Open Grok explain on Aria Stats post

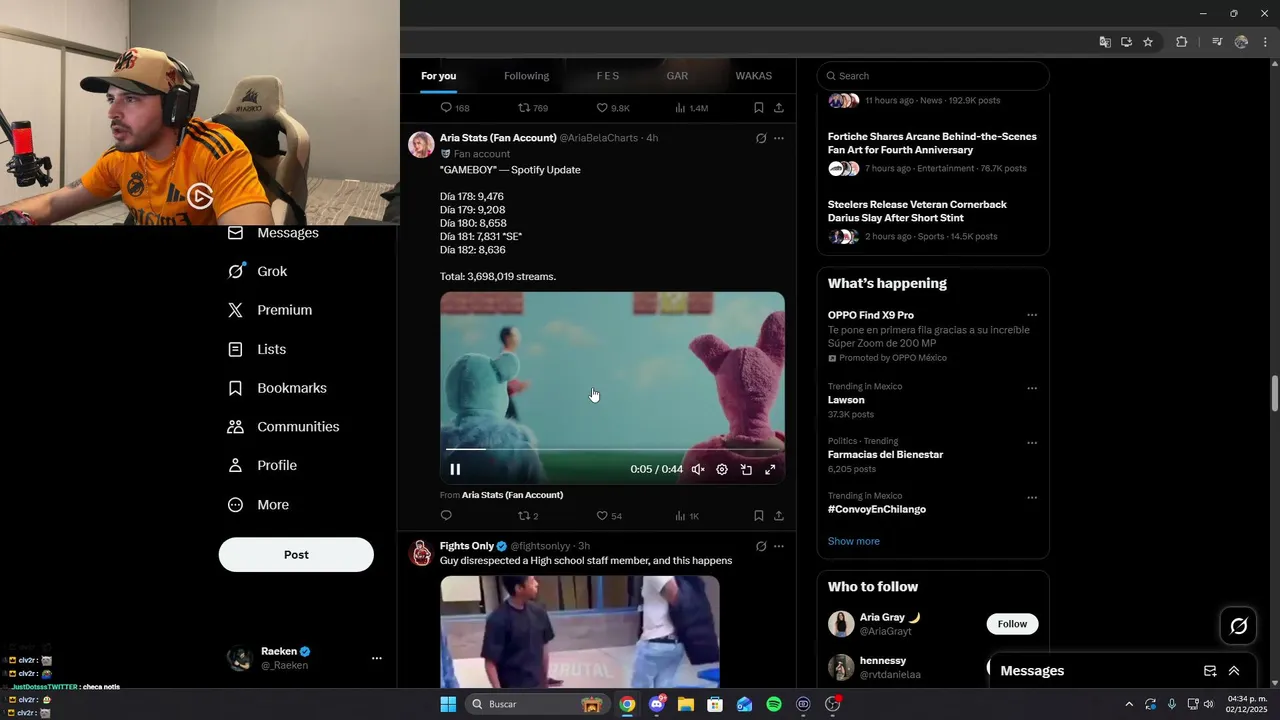(x=761, y=138)
